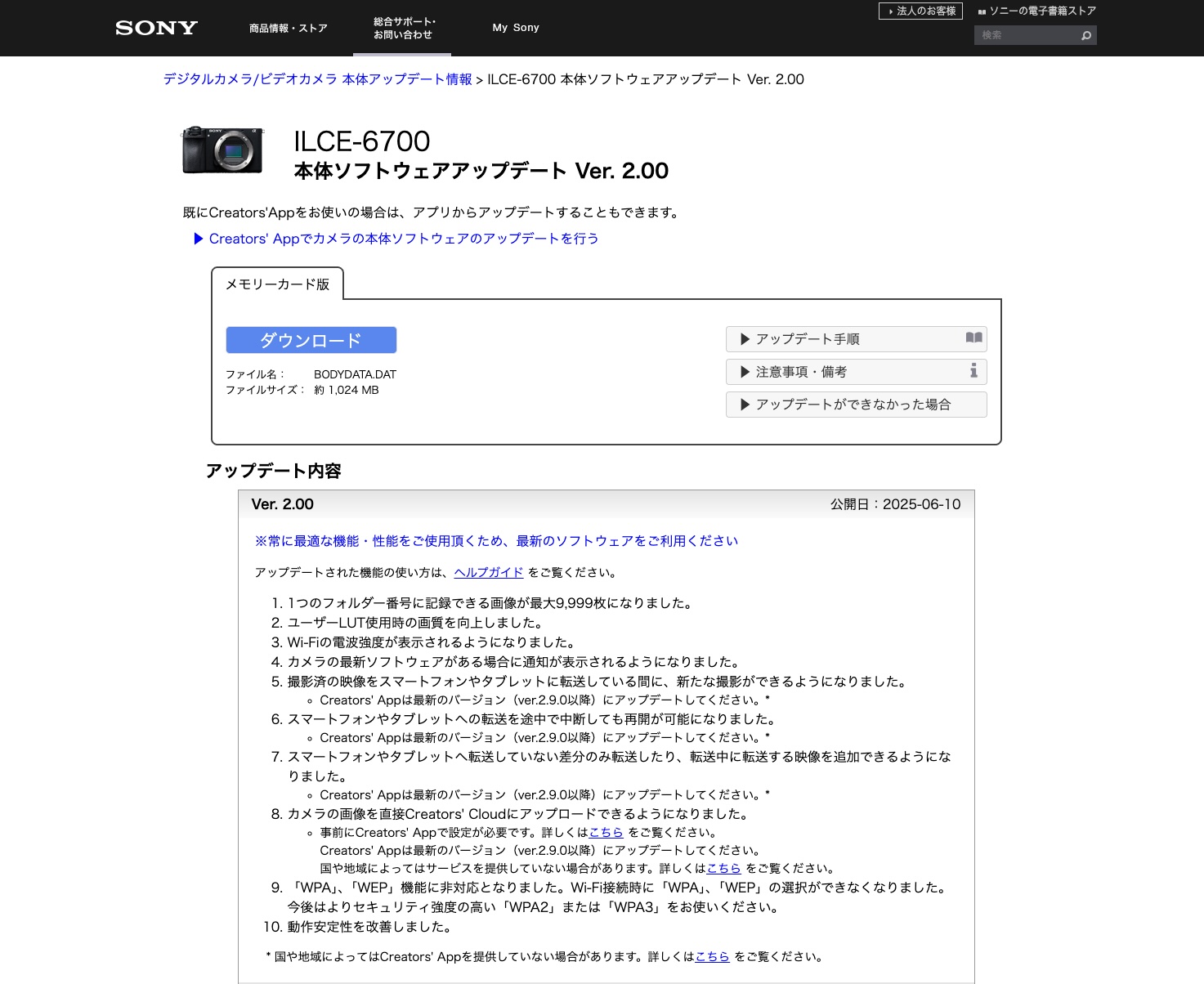Expand the 注意事項・備考 section

click(856, 372)
